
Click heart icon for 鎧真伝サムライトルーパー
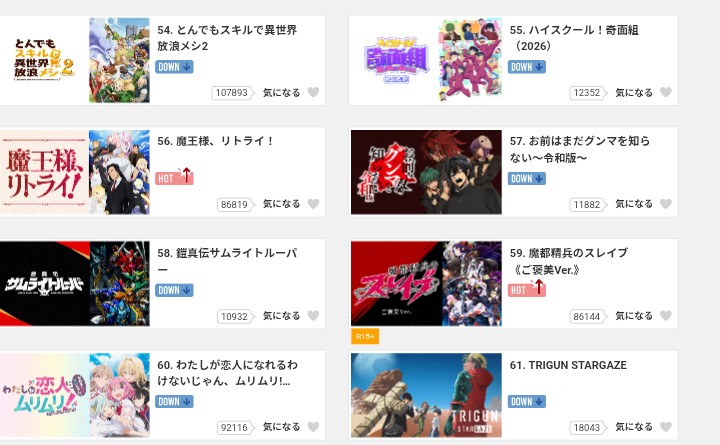[313, 315]
